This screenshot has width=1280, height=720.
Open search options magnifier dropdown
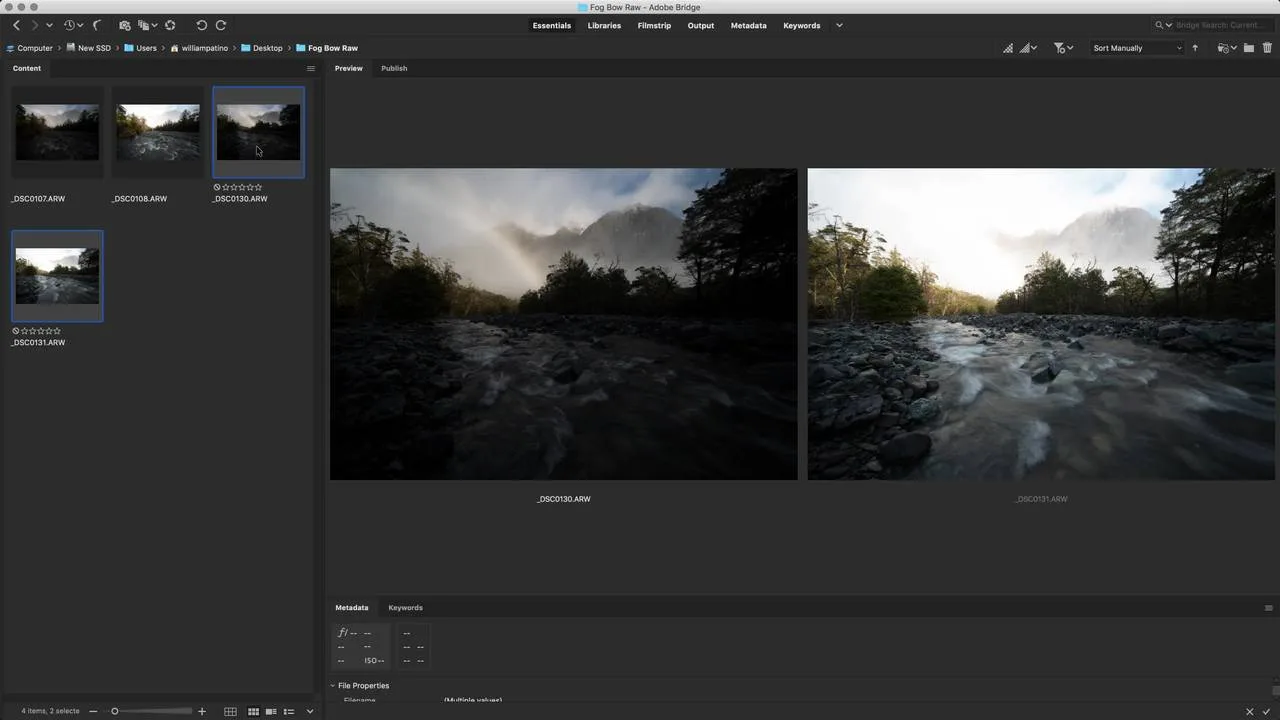coord(1164,25)
